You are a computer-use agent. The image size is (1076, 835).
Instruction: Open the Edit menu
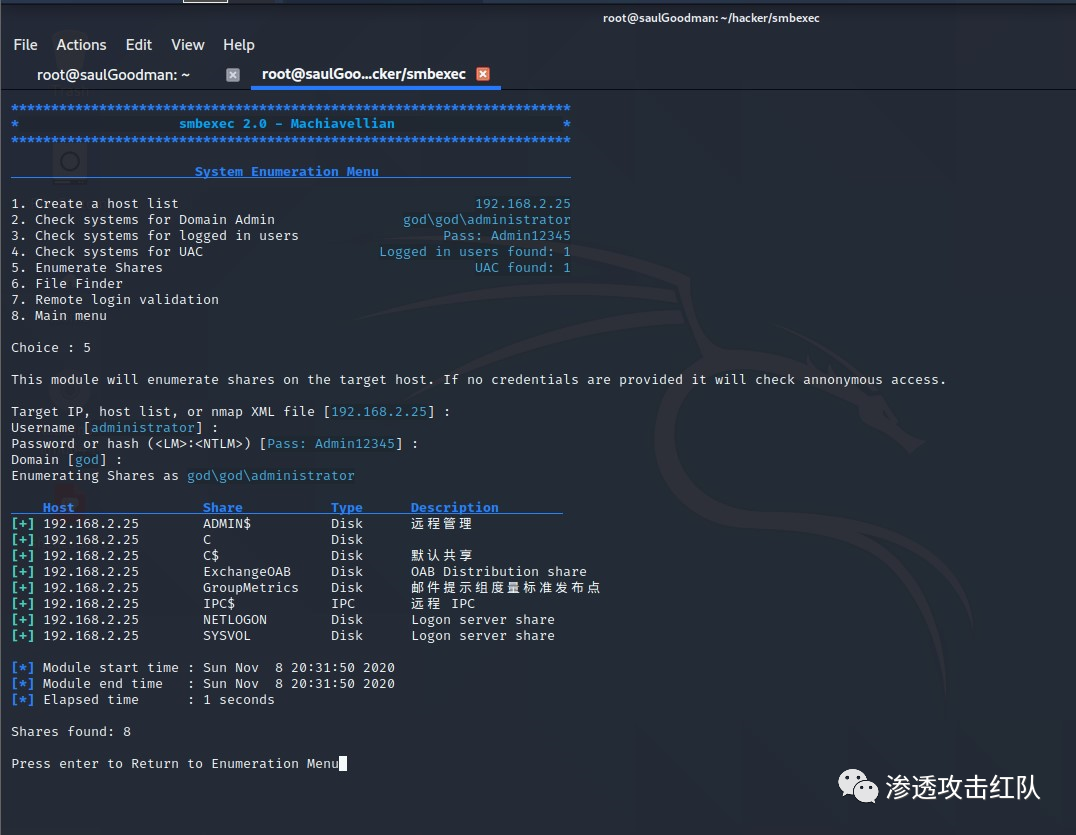coord(139,45)
